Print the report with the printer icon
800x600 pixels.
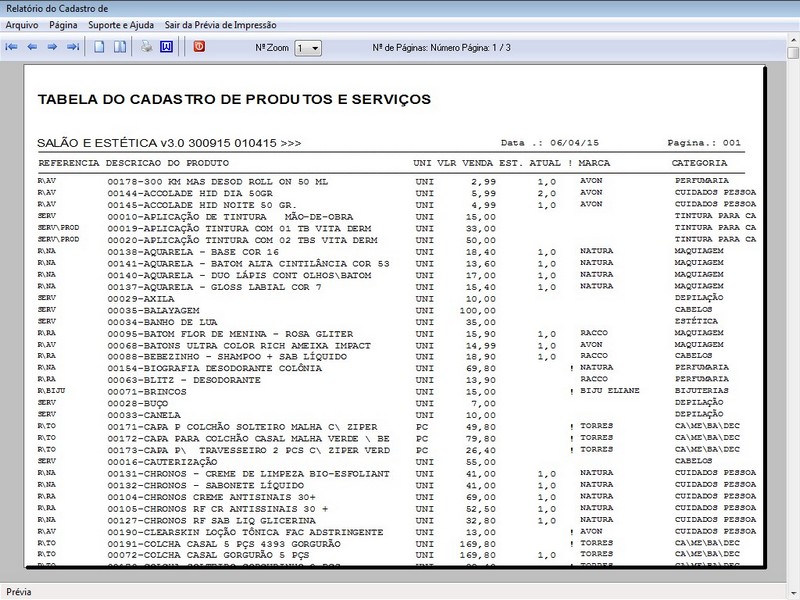pos(146,47)
